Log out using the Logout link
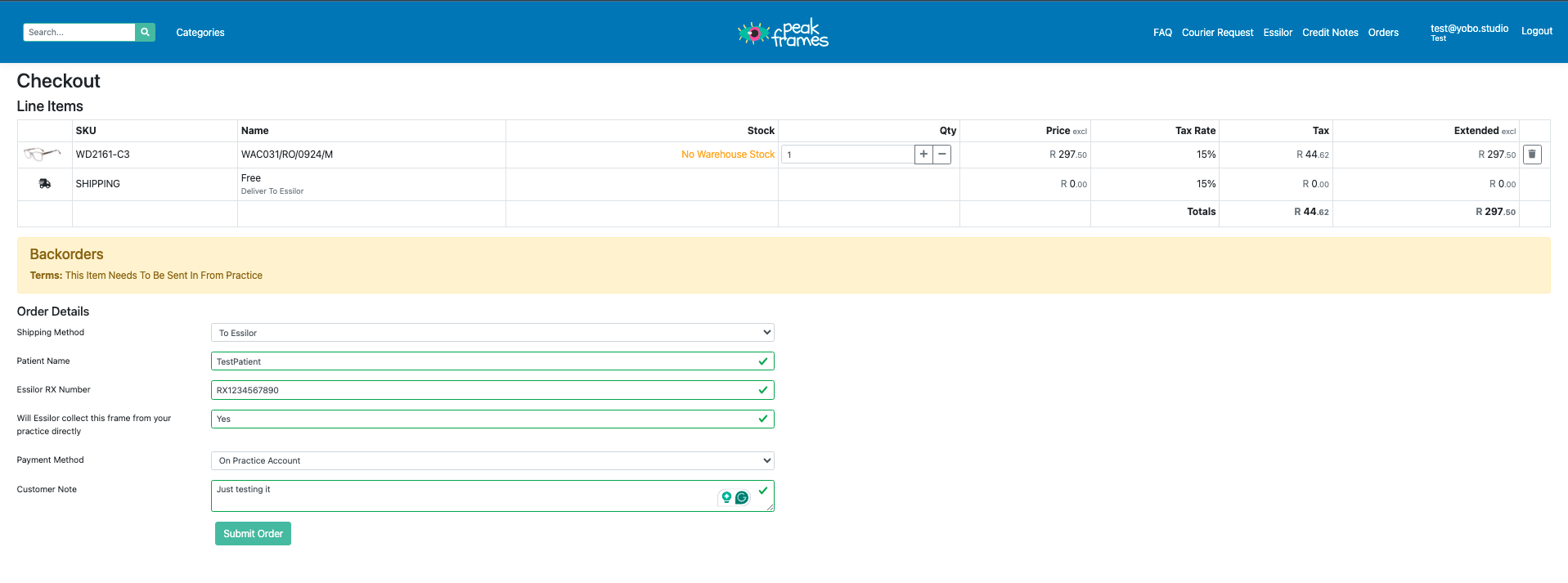This screenshot has height=583, width=1568. (x=1536, y=31)
